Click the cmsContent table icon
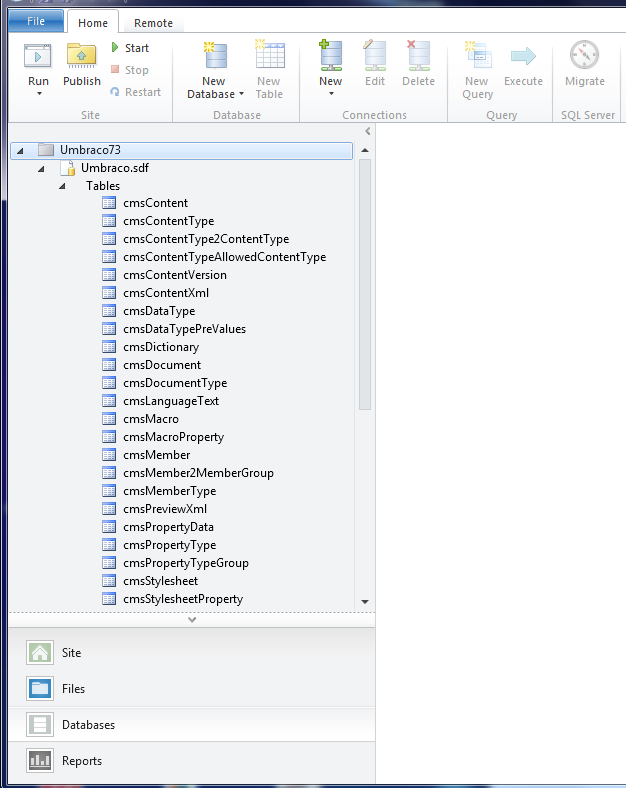Screen dimensions: 626x788 [109, 203]
